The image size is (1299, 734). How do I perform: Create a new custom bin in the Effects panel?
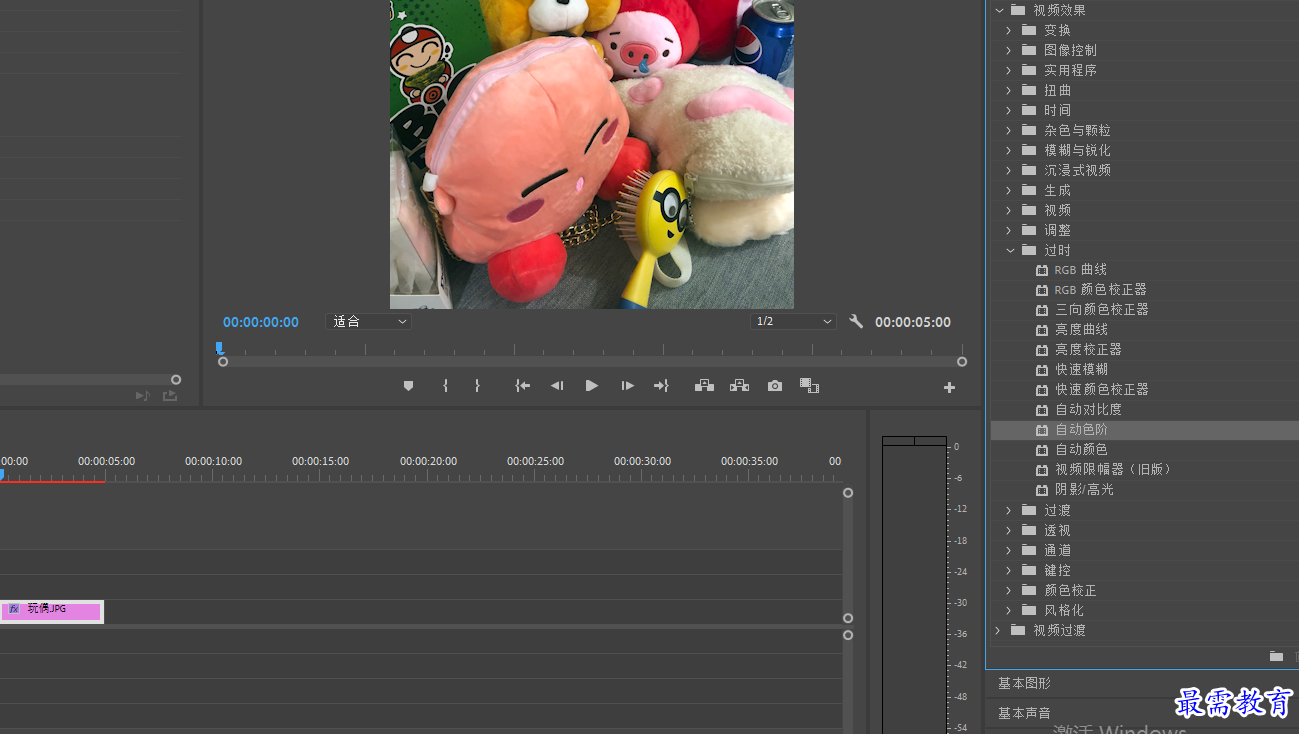1276,656
